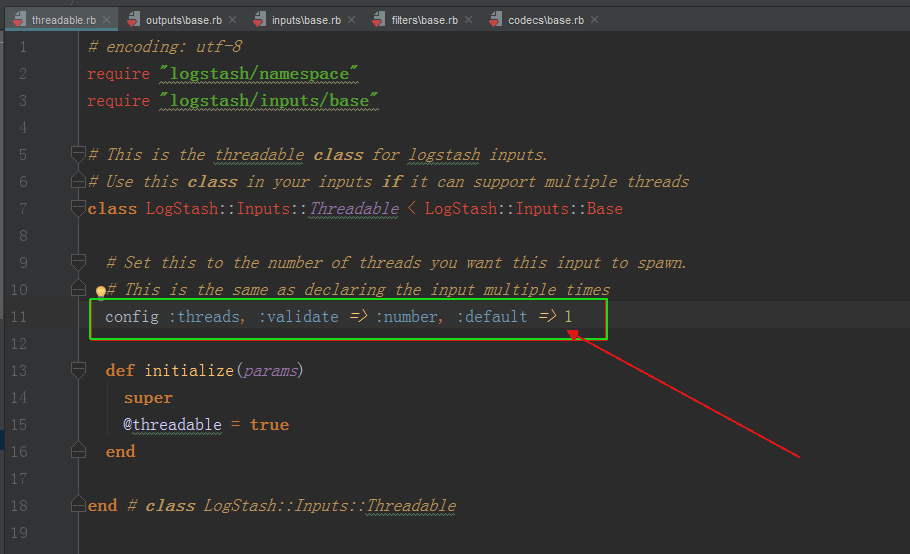Click the Ruby file icon on filters\base.rb tab
Viewport: 910px width, 554px height.
[378, 20]
